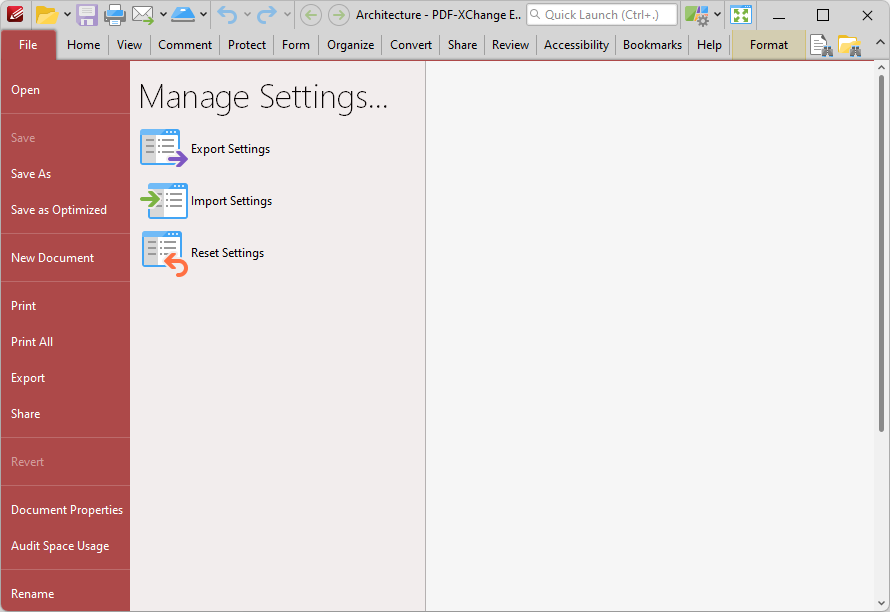Choose Save as Optimized
This screenshot has width=890, height=612.
point(65,210)
